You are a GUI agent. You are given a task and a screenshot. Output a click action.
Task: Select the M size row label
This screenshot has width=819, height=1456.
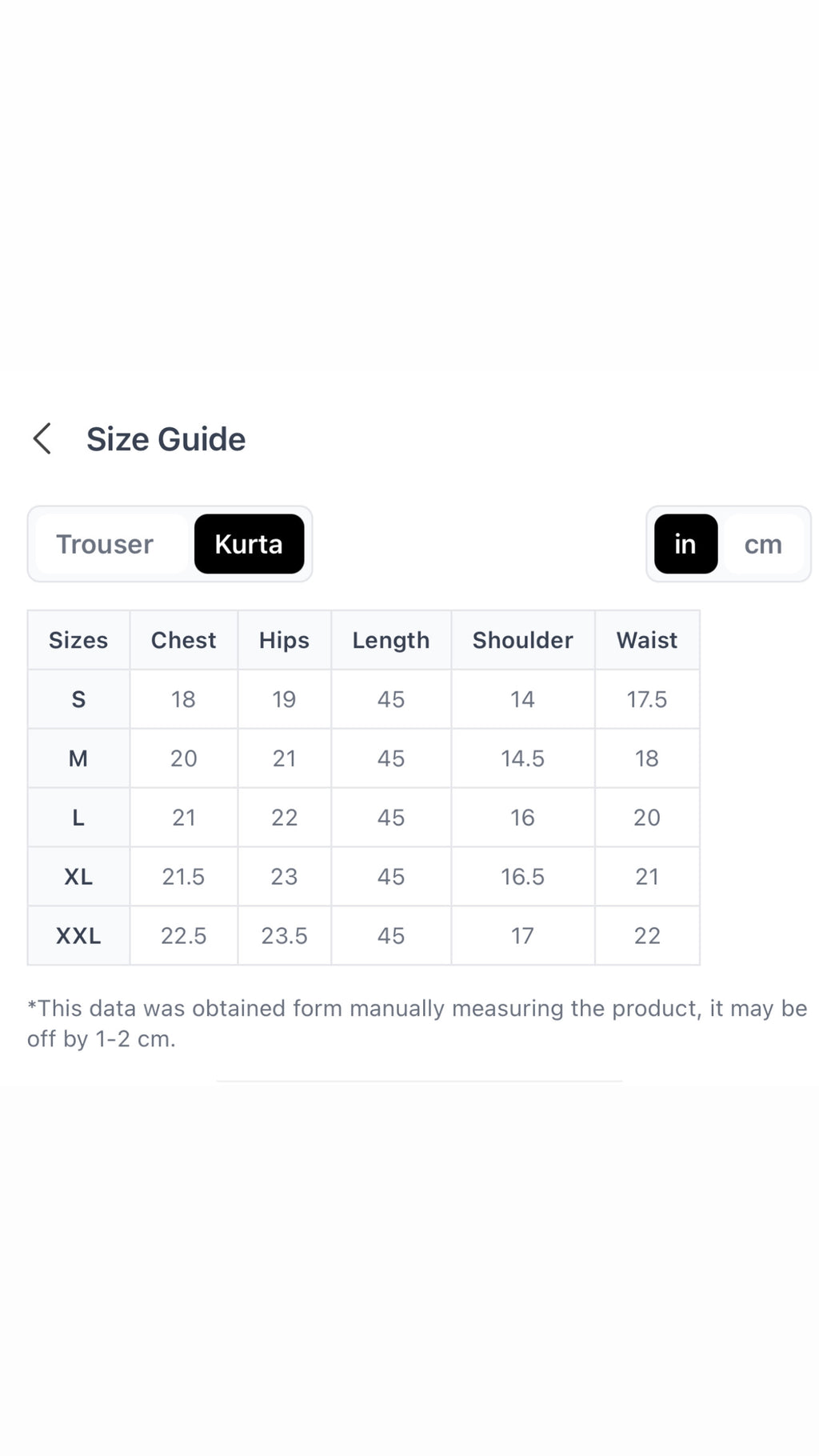point(78,758)
